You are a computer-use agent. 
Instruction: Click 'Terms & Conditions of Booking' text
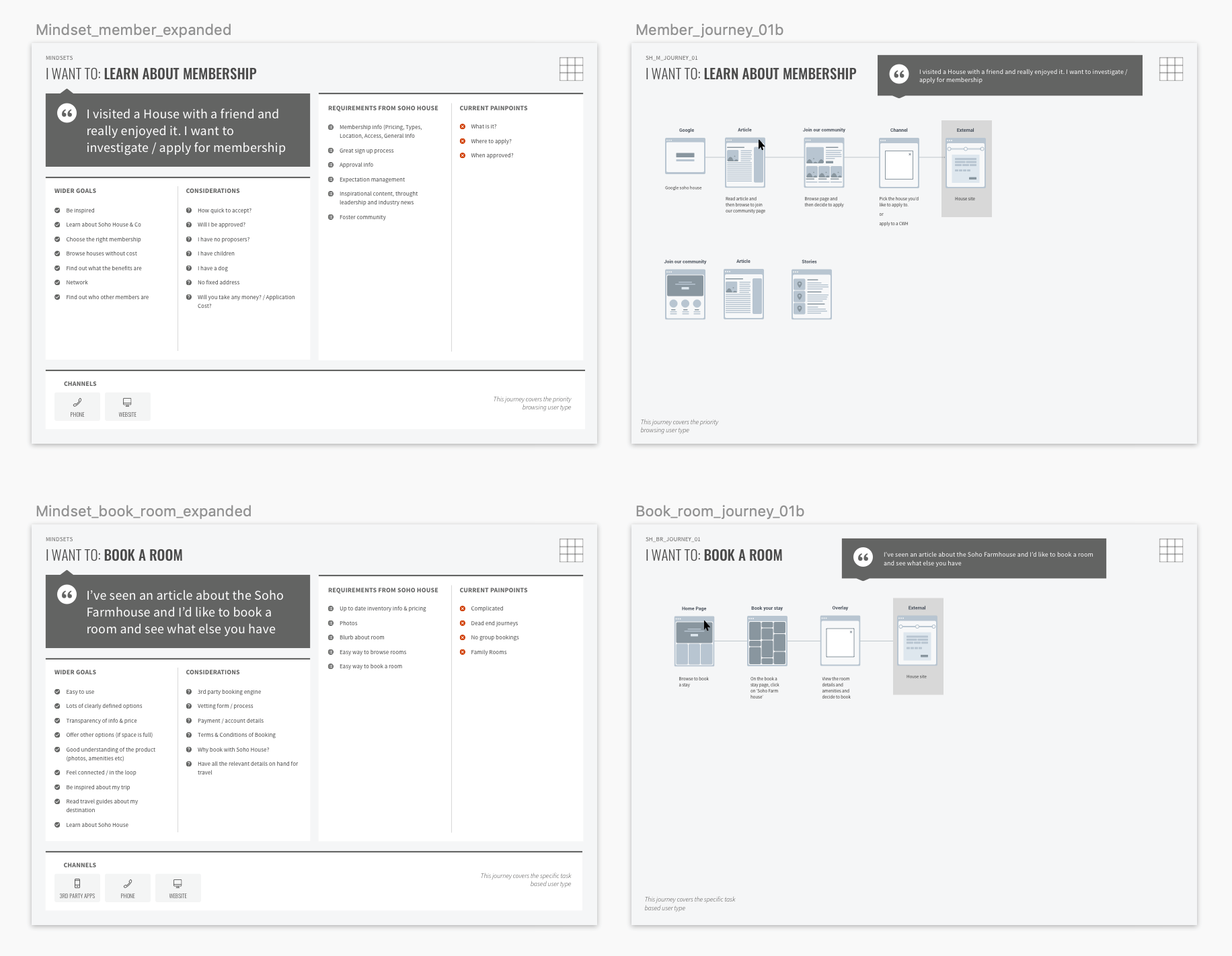237,735
